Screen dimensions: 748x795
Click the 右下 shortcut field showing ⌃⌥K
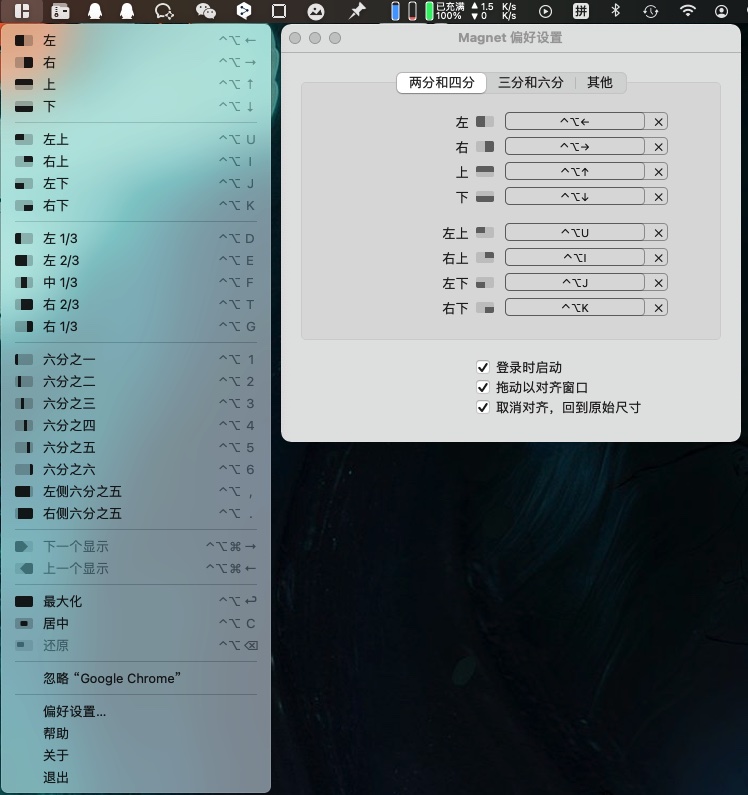575,308
